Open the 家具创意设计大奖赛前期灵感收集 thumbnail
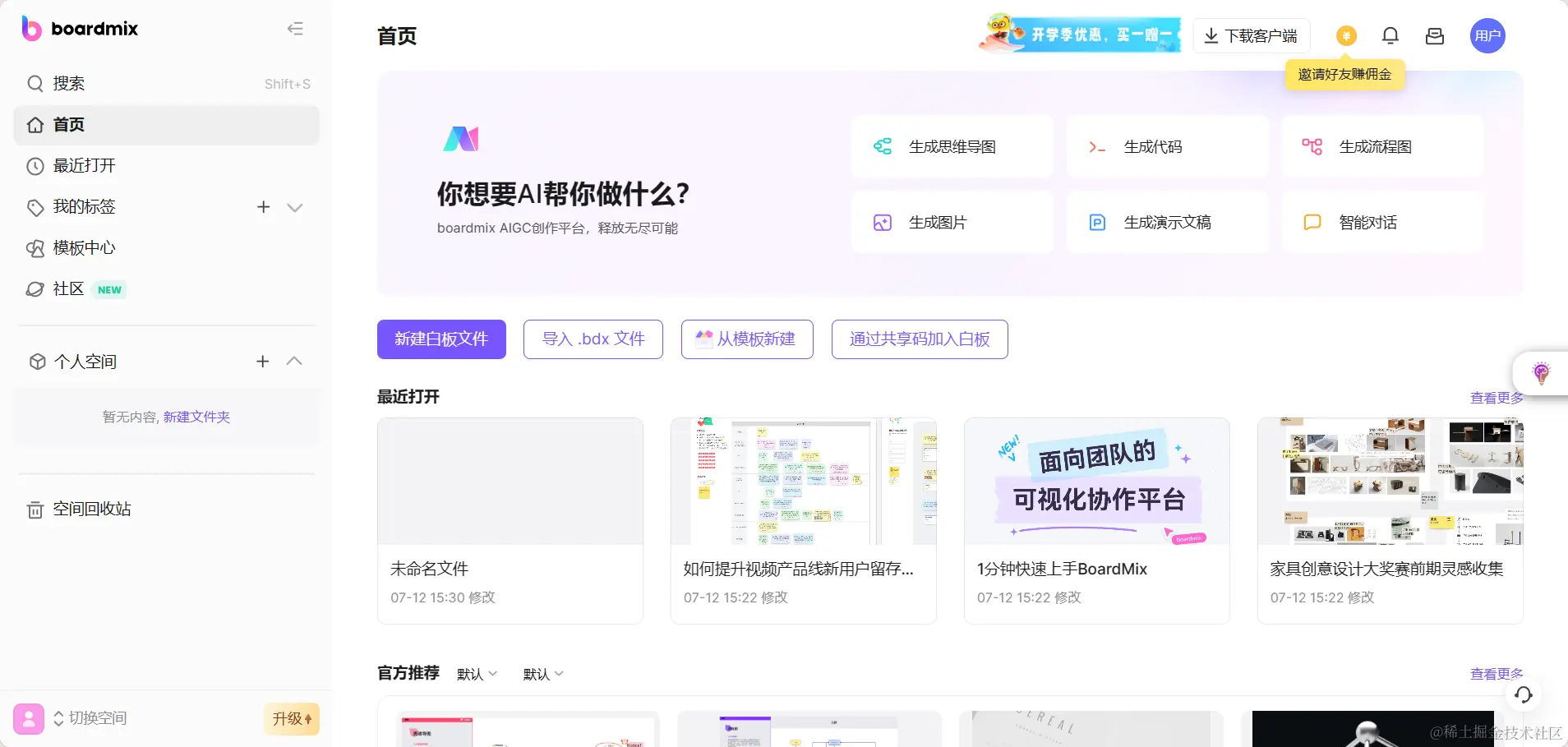 point(1390,482)
